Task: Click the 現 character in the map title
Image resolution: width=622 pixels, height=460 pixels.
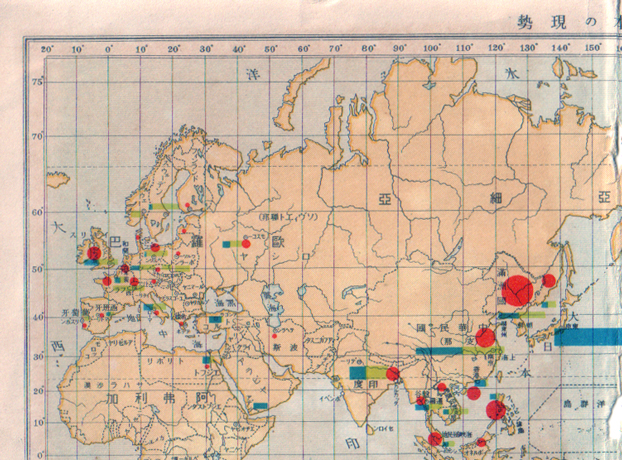Action: pyautogui.click(x=578, y=22)
